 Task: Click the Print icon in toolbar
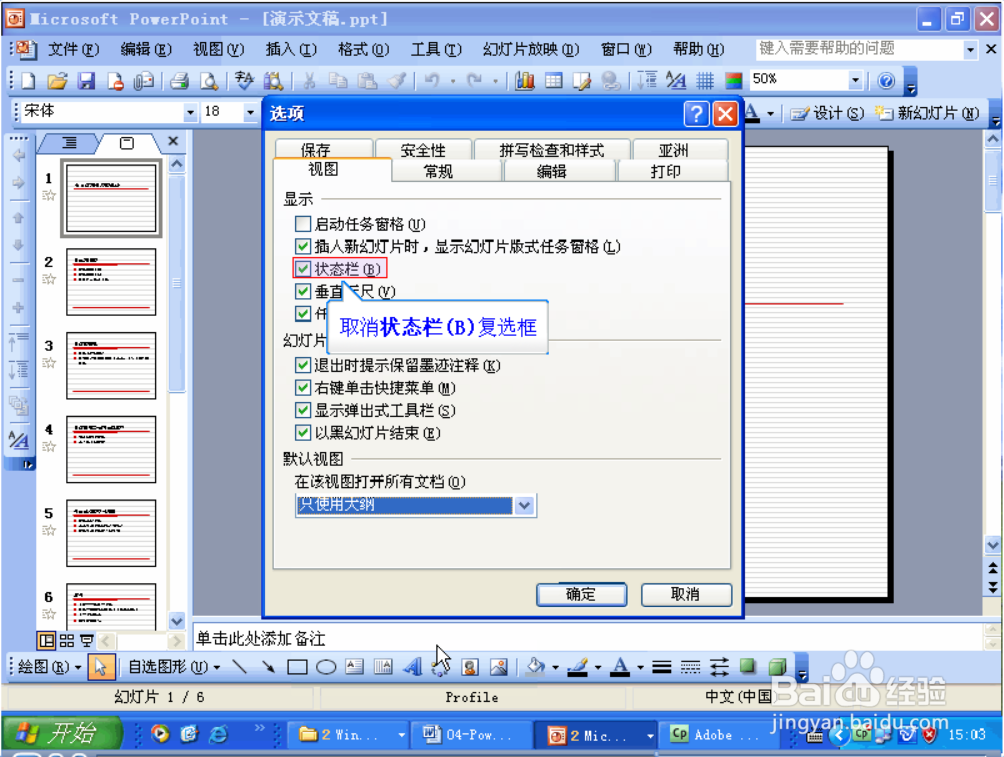[180, 81]
